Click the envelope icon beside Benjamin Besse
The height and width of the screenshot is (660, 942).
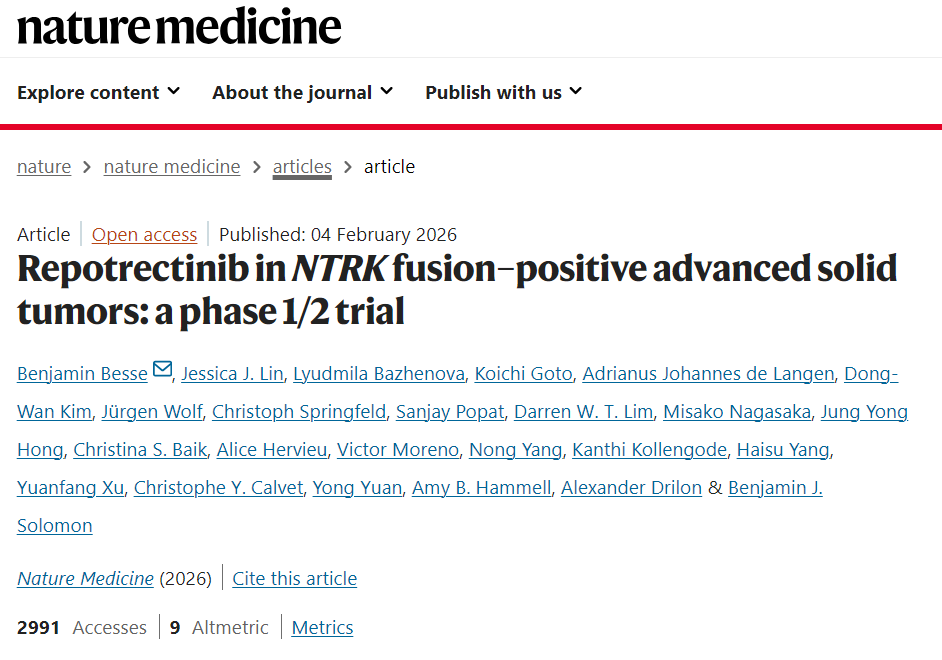tap(162, 372)
